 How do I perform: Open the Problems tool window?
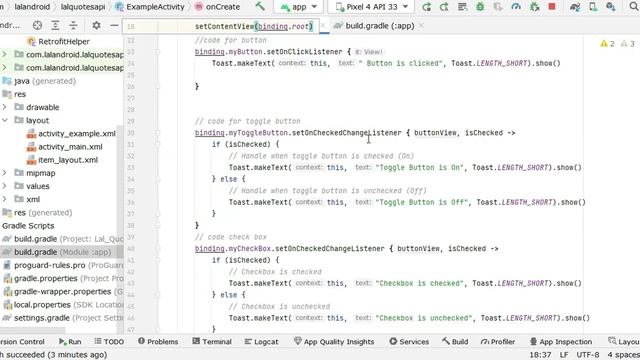[x=158, y=342]
